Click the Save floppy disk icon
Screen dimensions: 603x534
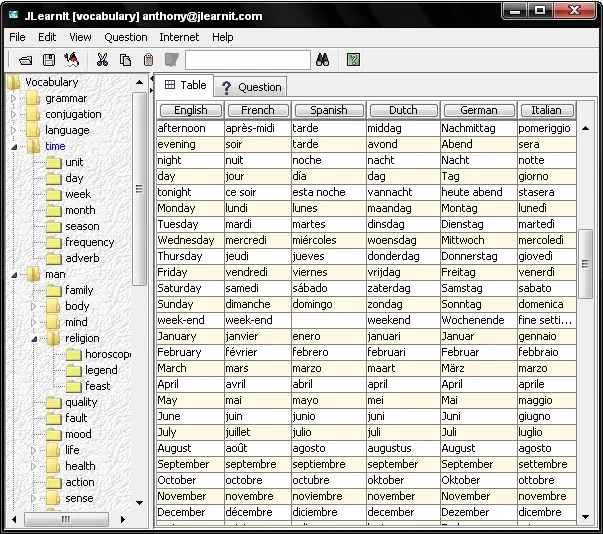coord(48,60)
